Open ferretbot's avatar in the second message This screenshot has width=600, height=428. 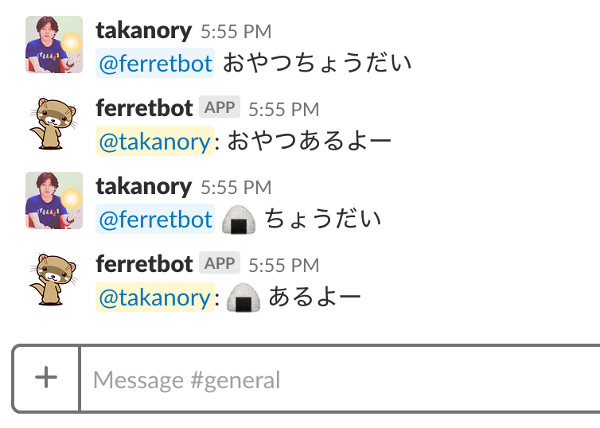54,123
